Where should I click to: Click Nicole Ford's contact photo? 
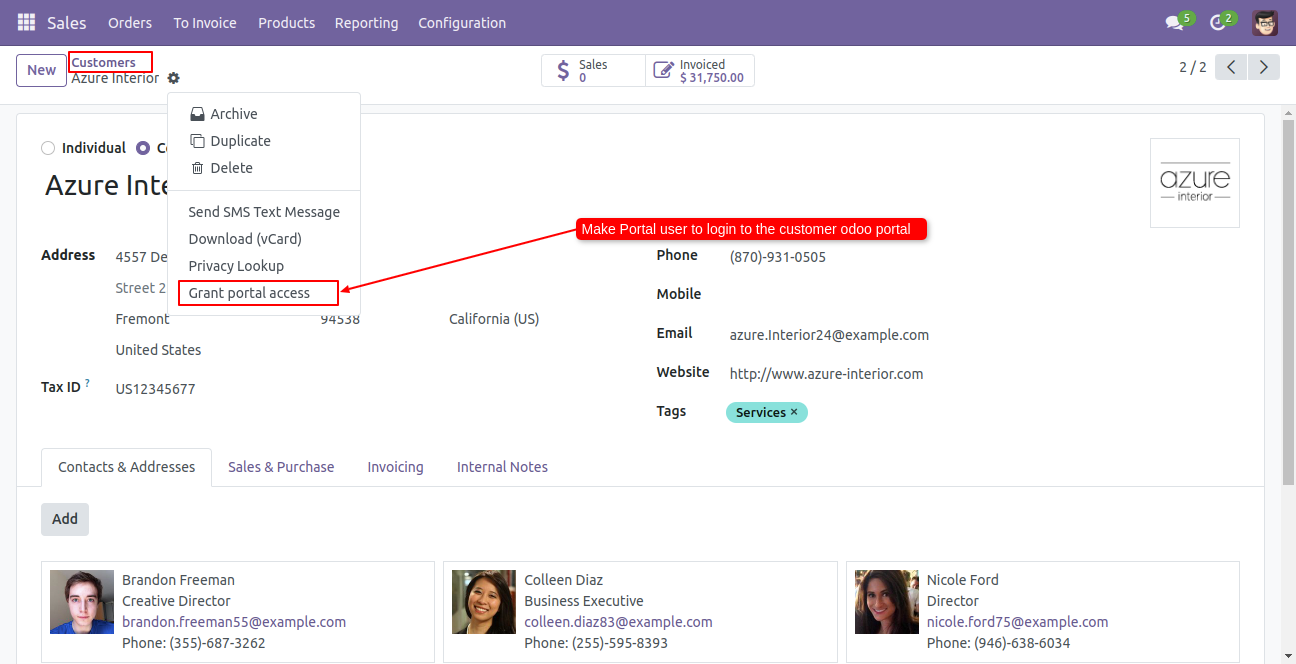(887, 602)
